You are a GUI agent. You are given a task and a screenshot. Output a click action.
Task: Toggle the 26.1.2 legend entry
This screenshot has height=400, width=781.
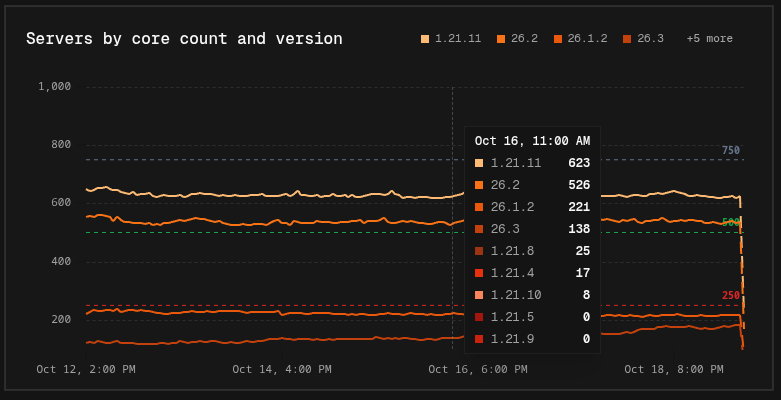(580, 39)
